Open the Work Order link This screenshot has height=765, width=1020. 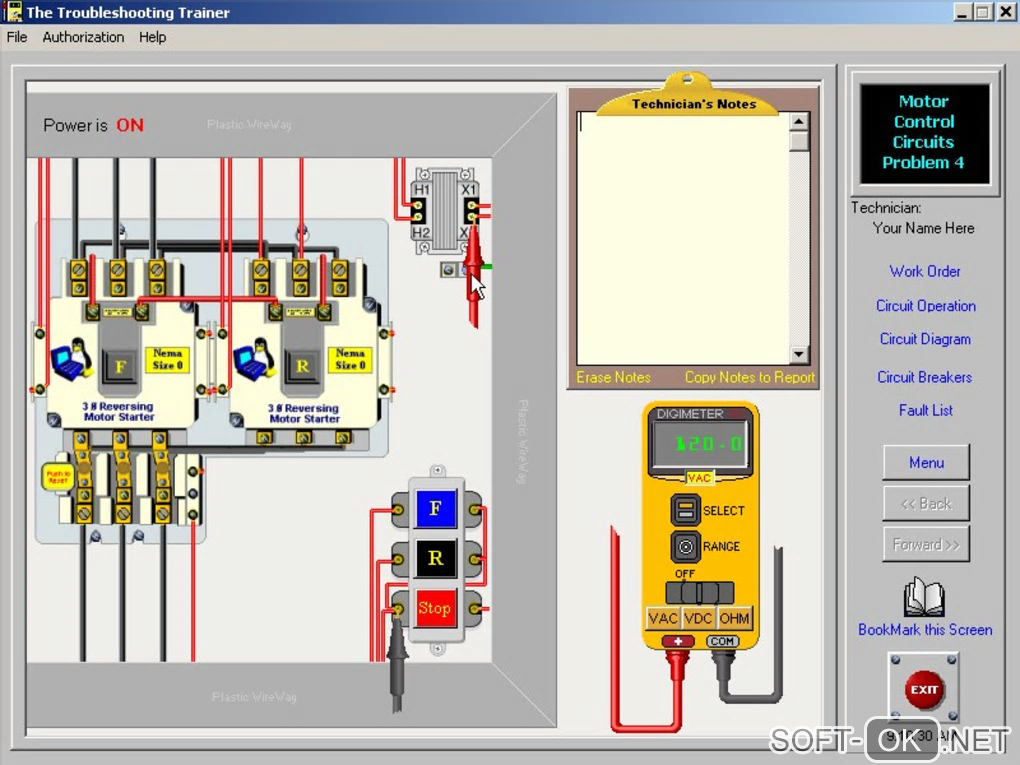pos(924,271)
